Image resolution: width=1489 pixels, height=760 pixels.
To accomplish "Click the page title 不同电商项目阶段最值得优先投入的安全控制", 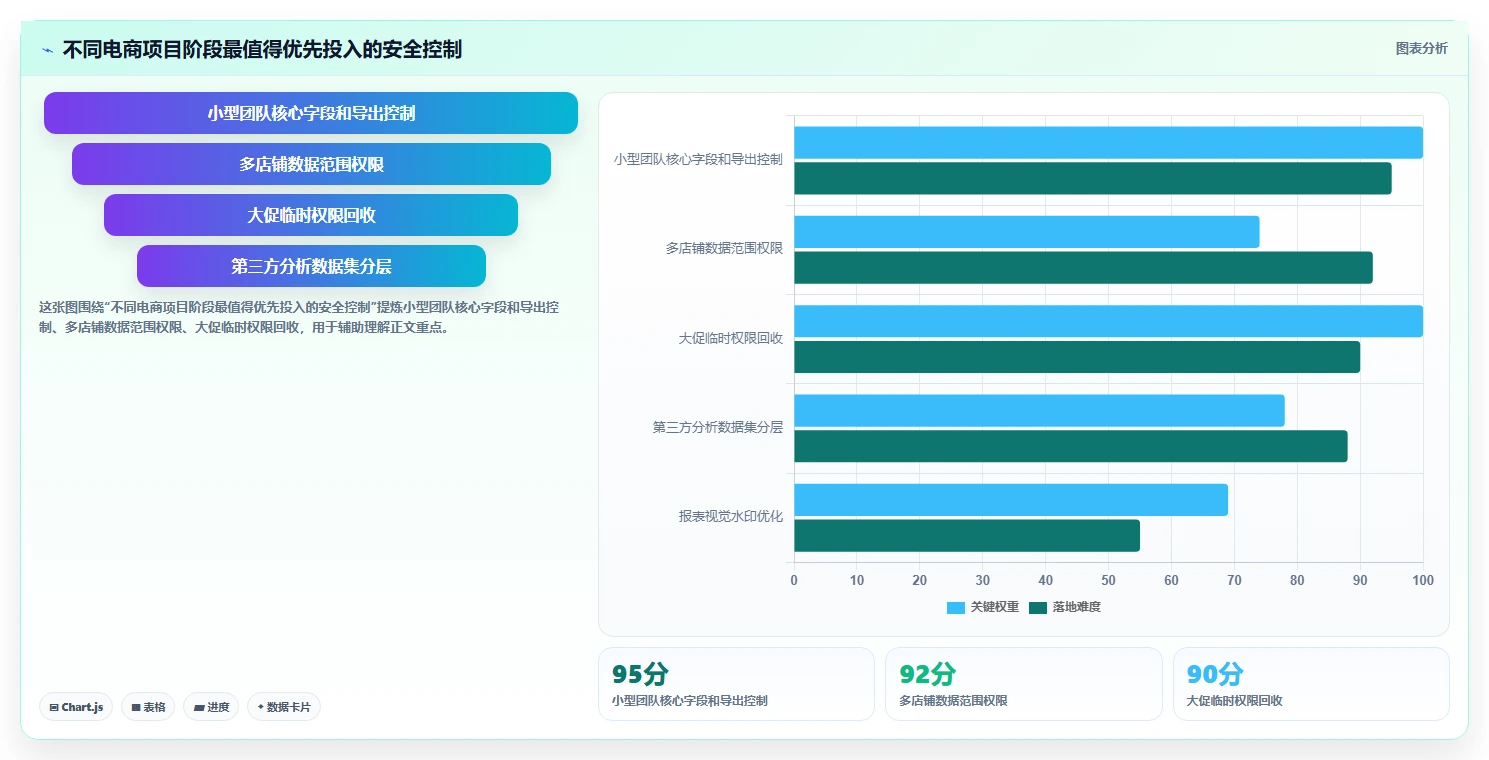I will tap(262, 50).
